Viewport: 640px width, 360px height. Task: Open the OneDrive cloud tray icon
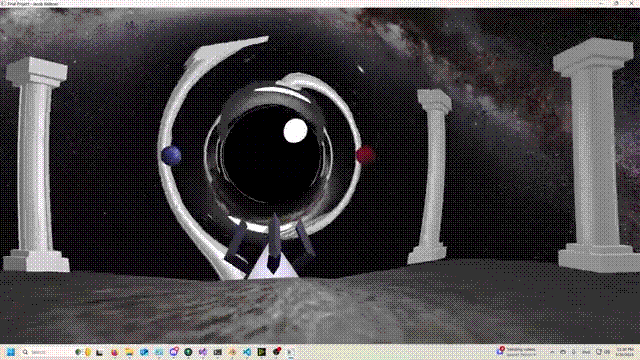(563, 352)
